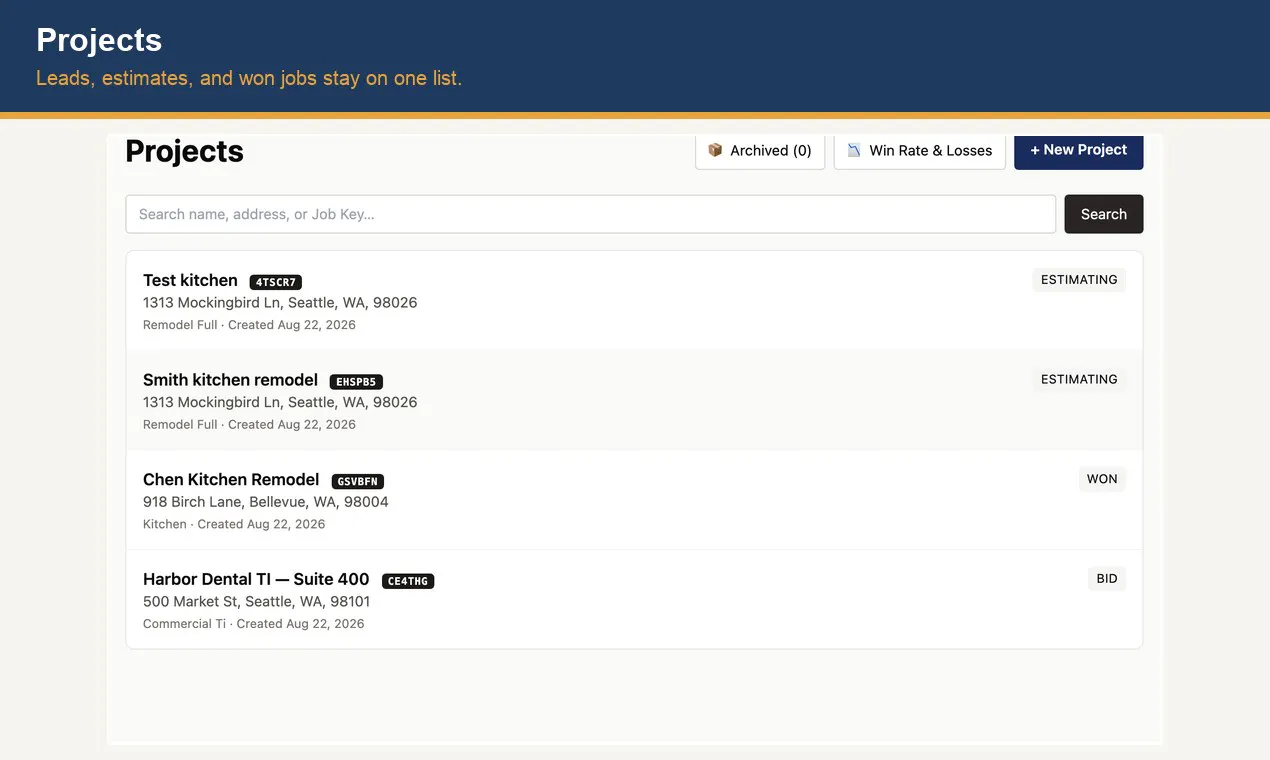This screenshot has width=1270, height=760.
Task: Open the Chen Kitchen Remodel project
Action: 634,500
